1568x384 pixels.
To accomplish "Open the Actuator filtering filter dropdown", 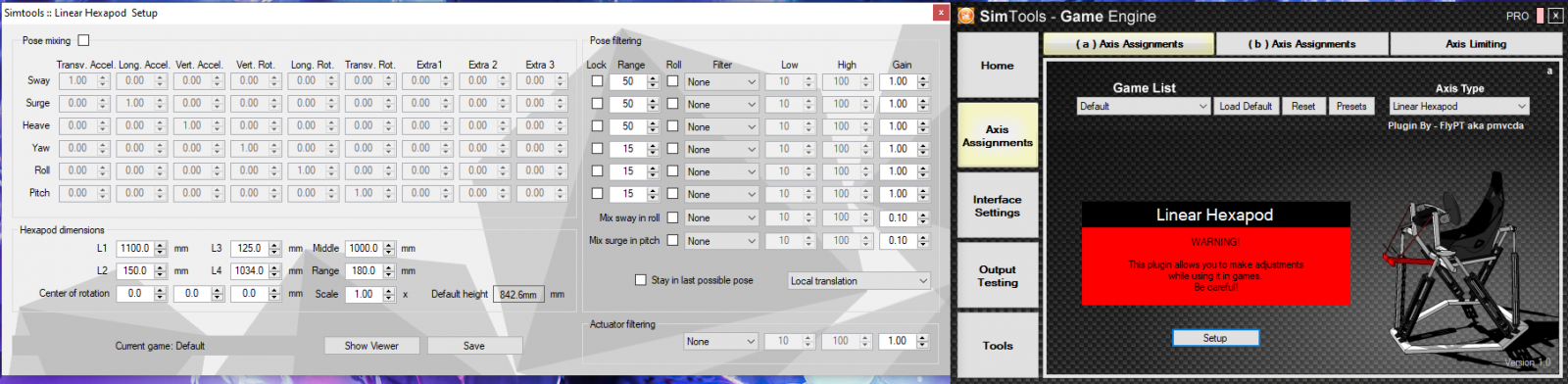I will [721, 341].
